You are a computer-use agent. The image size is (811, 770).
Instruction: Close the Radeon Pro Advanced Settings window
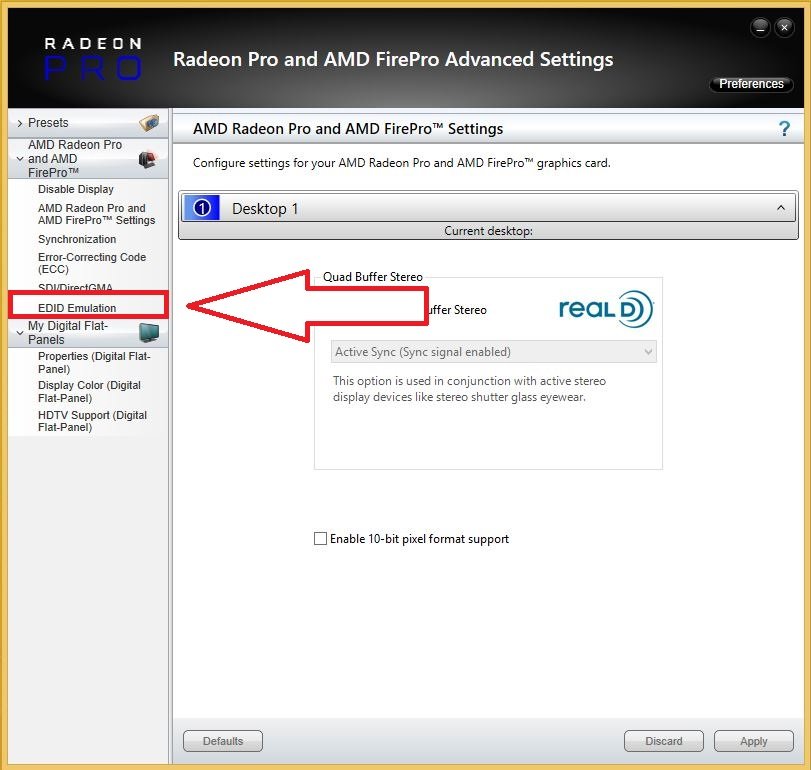[784, 27]
